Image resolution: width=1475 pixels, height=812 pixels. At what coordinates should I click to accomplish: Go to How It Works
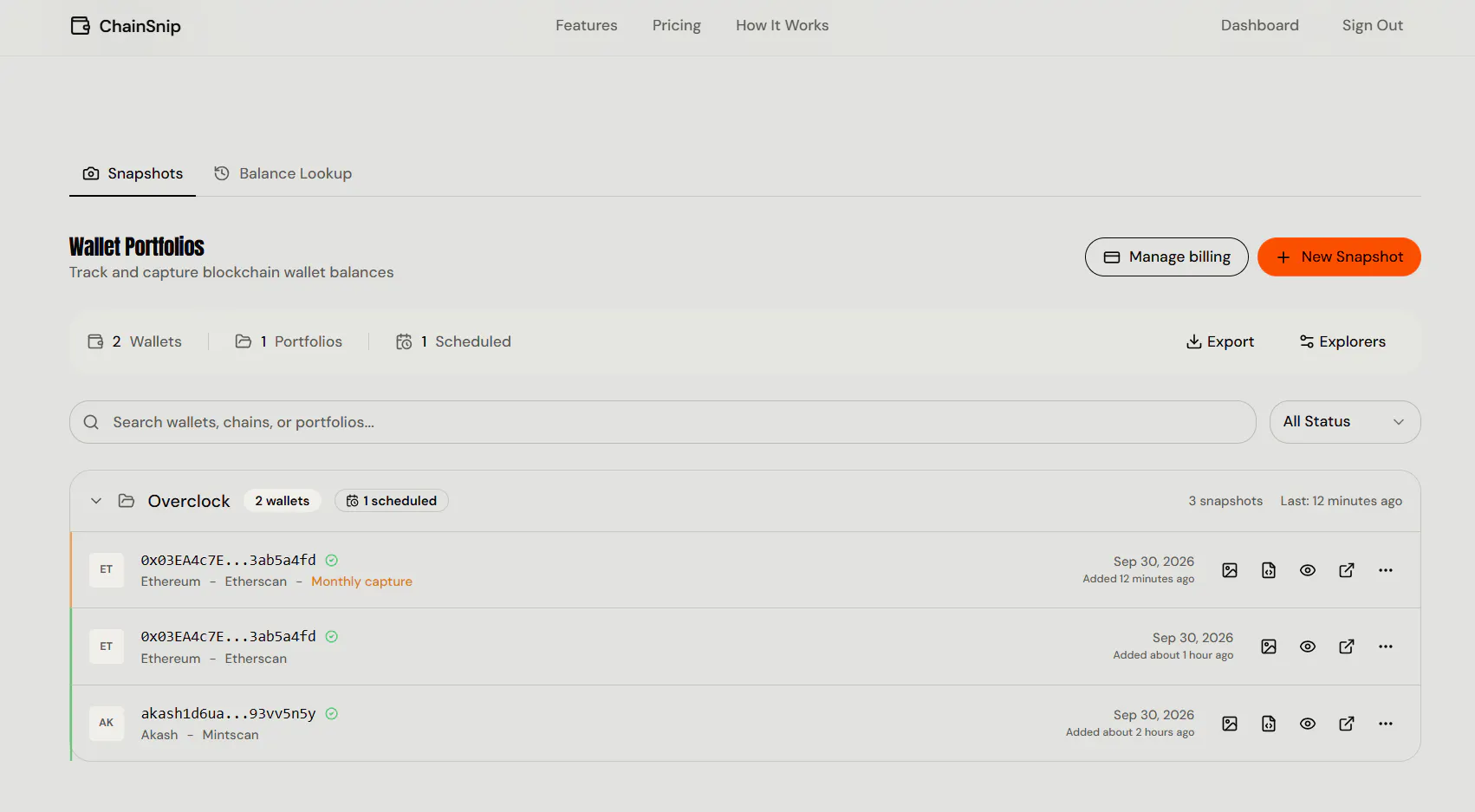click(783, 25)
